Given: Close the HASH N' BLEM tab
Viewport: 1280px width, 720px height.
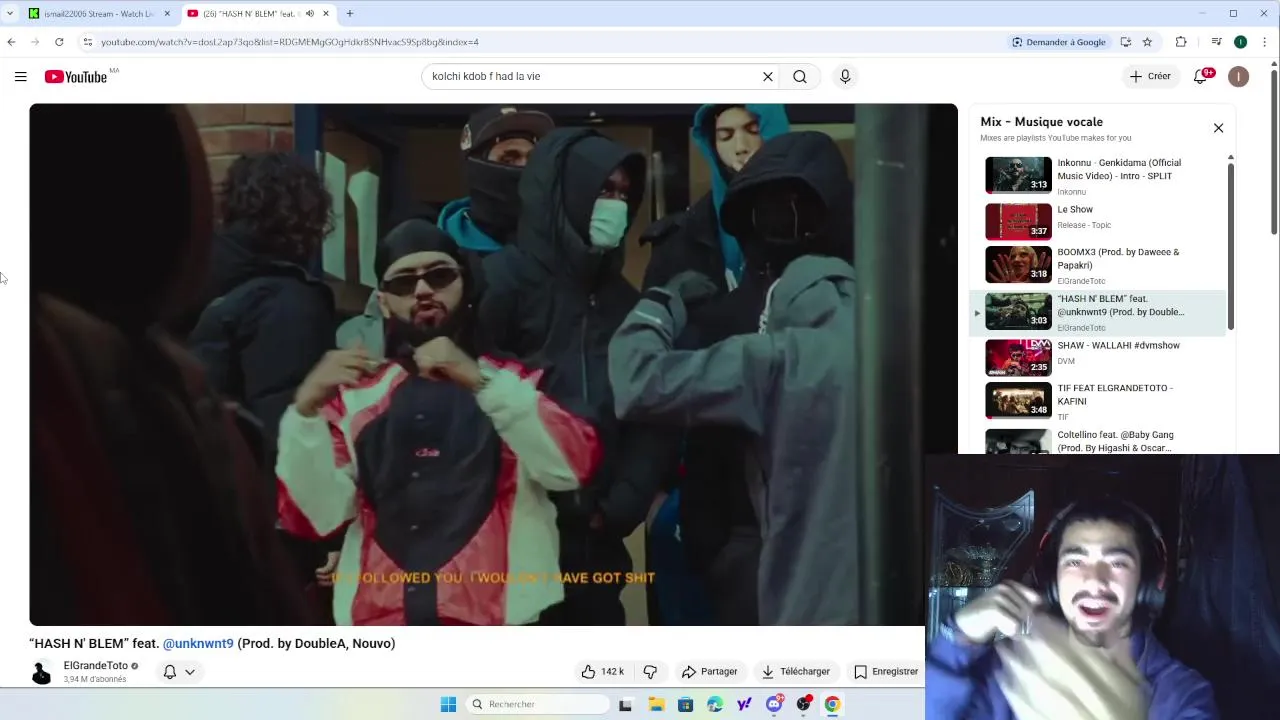Looking at the screenshot, I should coord(326,14).
